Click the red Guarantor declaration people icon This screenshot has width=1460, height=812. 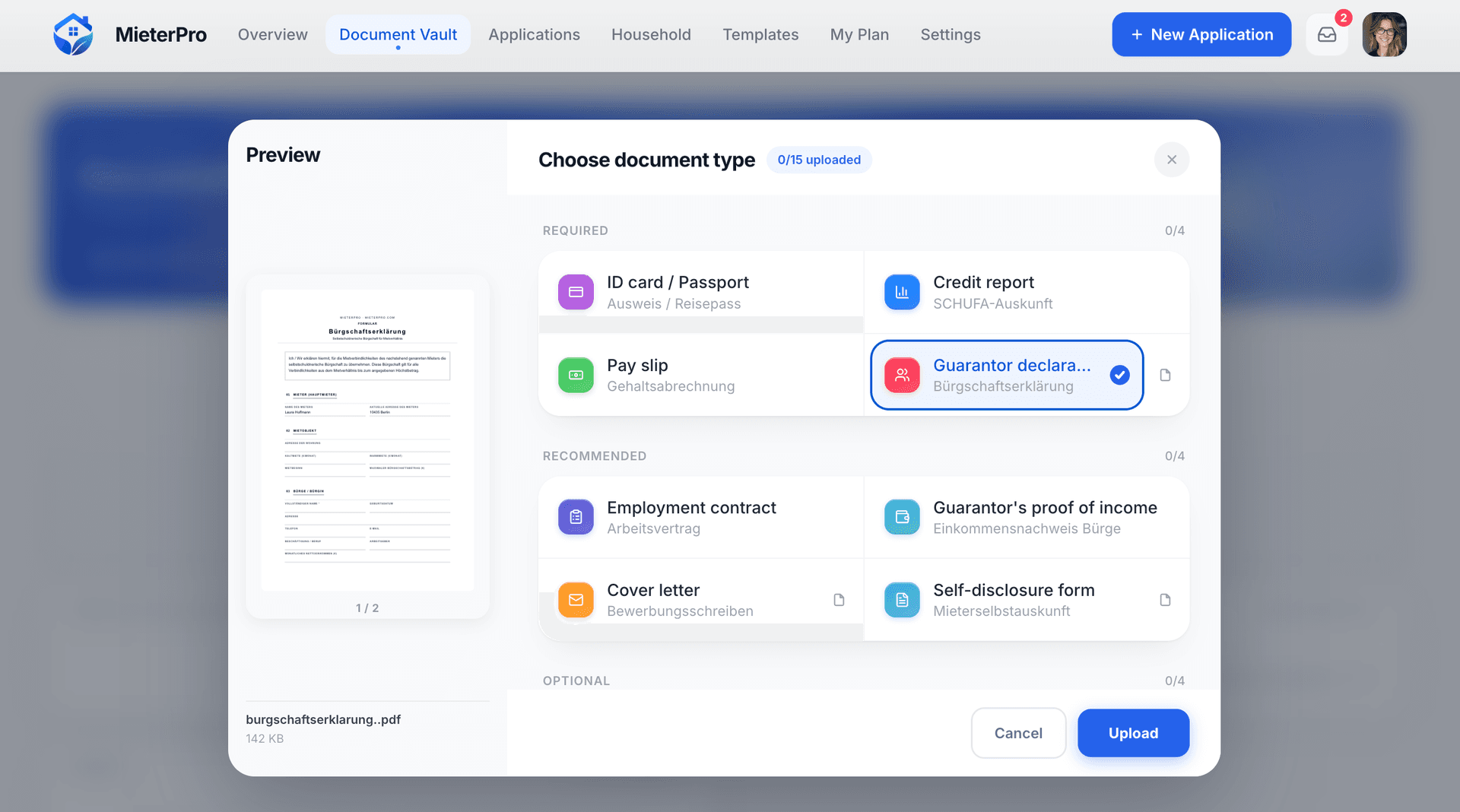[902, 375]
